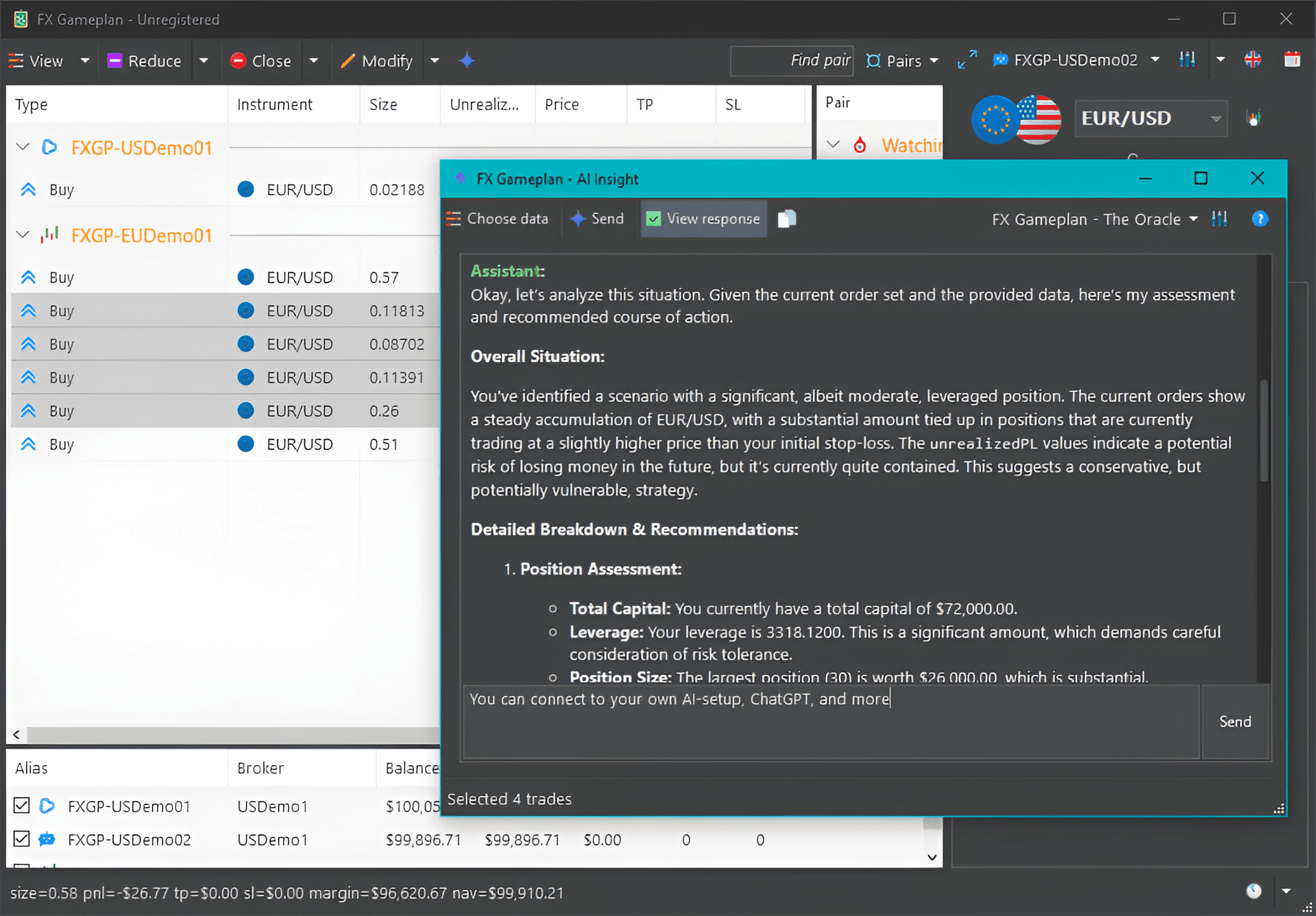
Task: Open the Pairs dropdown menu
Action: 902,61
